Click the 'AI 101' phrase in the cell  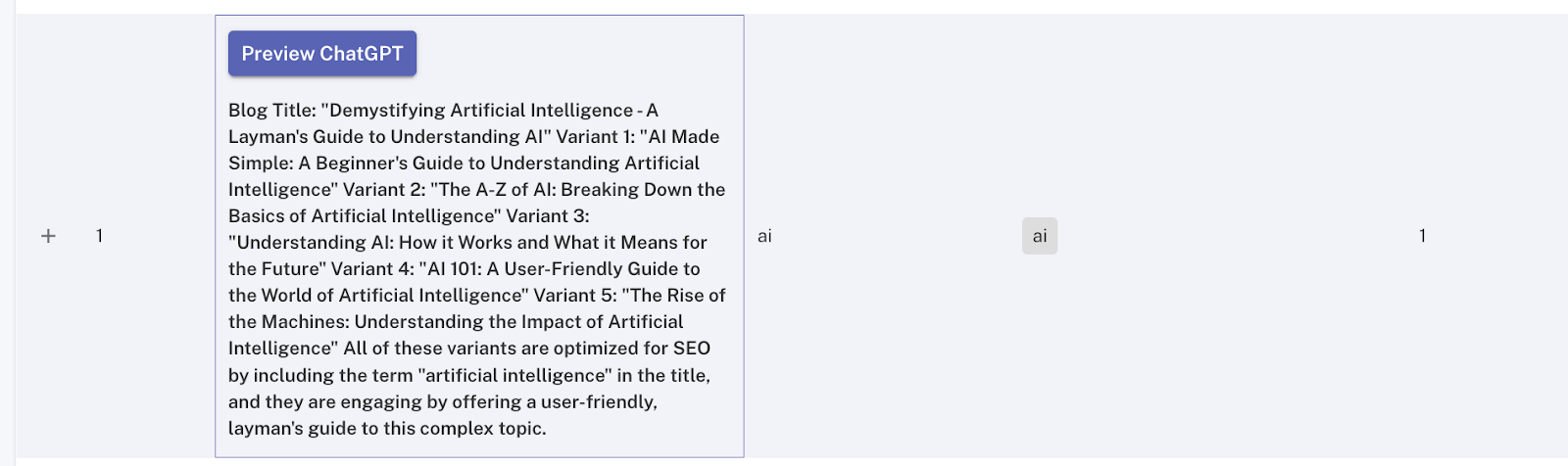pos(453,269)
